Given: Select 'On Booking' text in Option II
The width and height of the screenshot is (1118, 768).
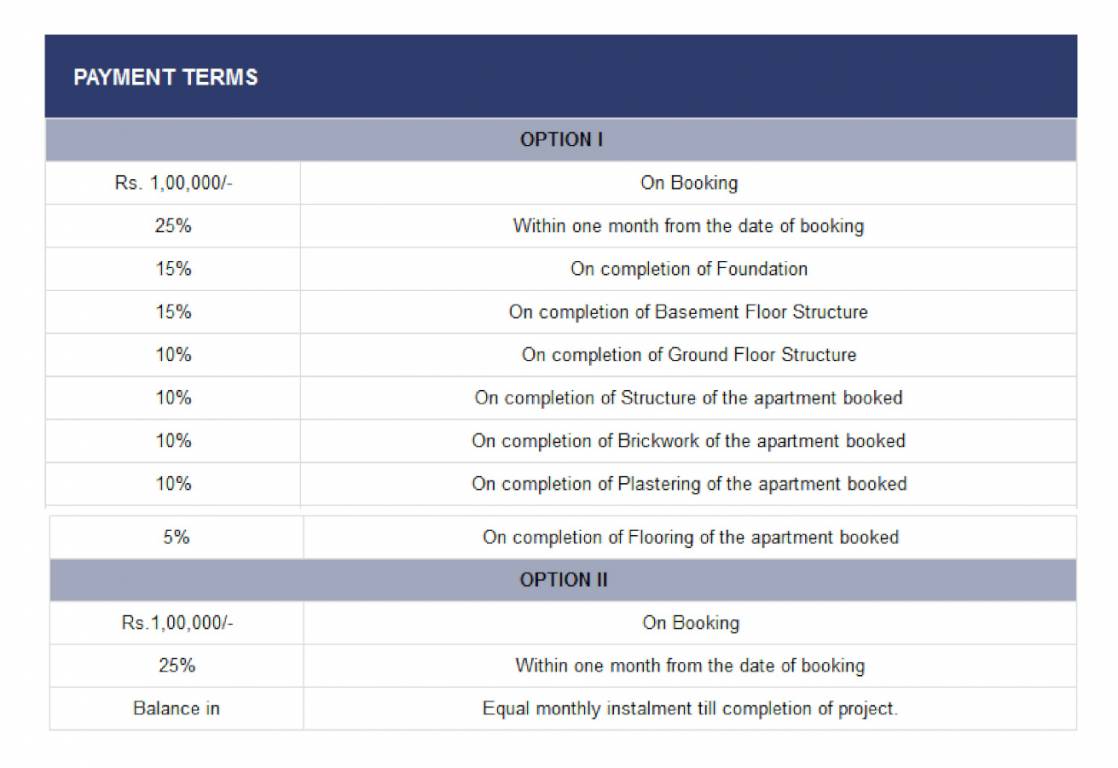Looking at the screenshot, I should point(690,623).
